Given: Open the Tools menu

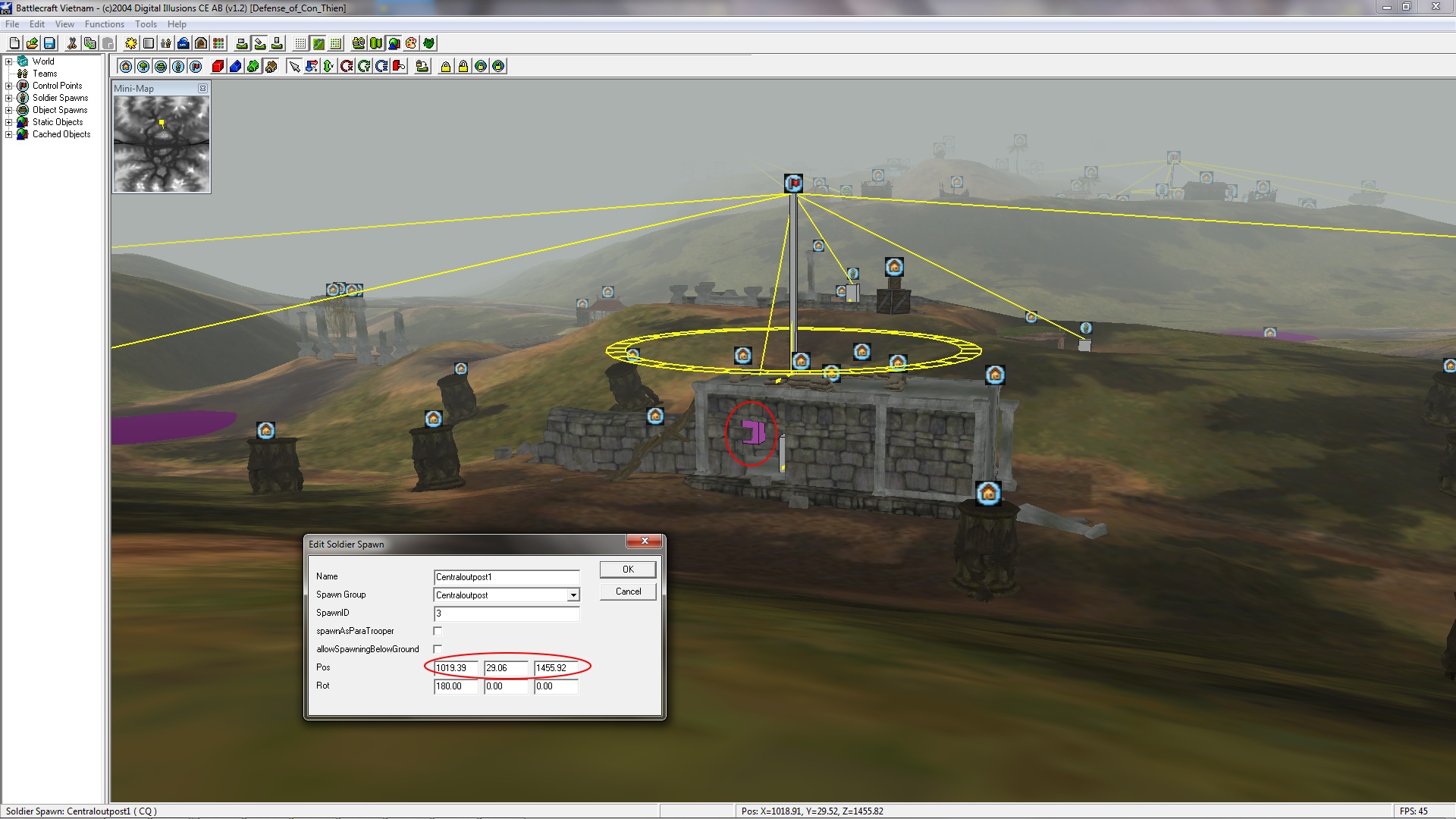Looking at the screenshot, I should (146, 24).
